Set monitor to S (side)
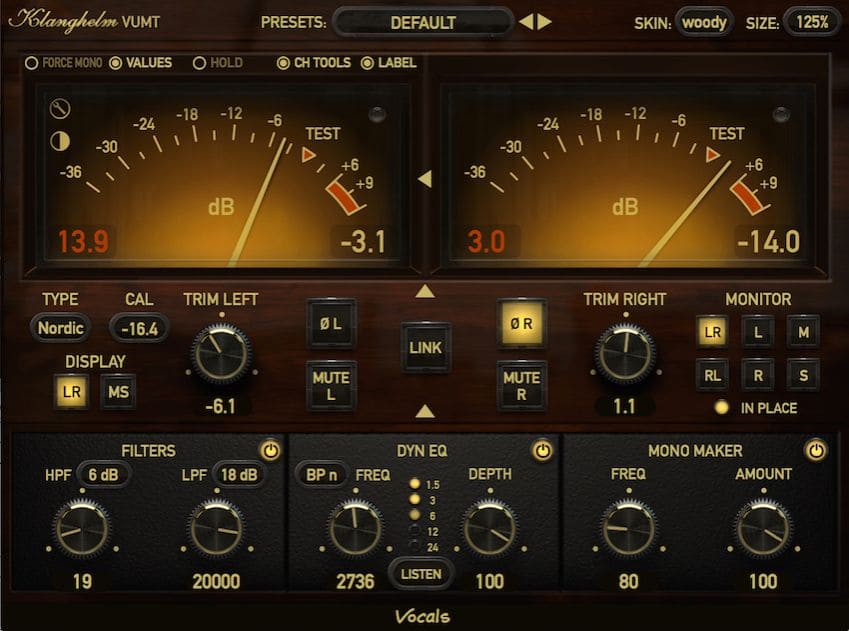849x631 pixels. [803, 375]
